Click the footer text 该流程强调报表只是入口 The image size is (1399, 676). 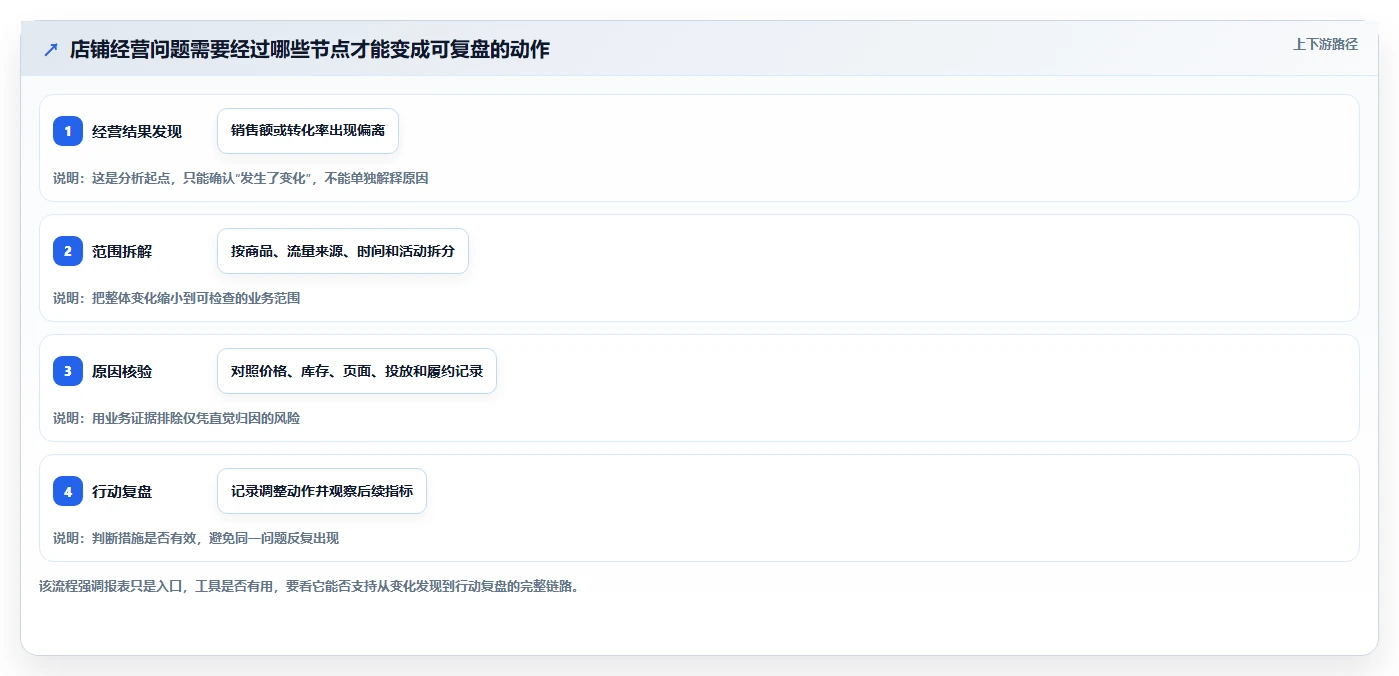[x=111, y=586]
